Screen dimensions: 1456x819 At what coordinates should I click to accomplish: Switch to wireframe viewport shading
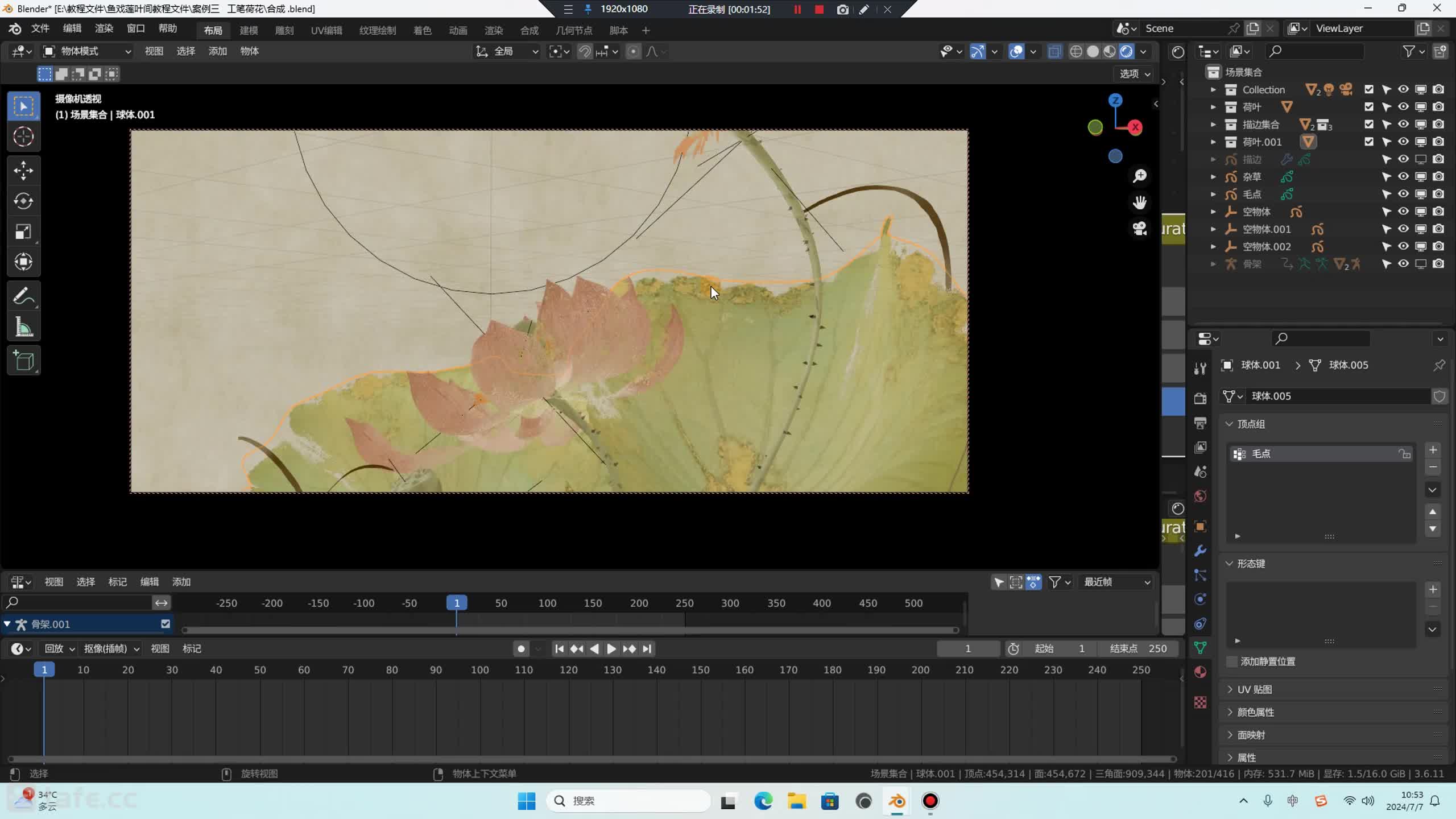[1076, 51]
